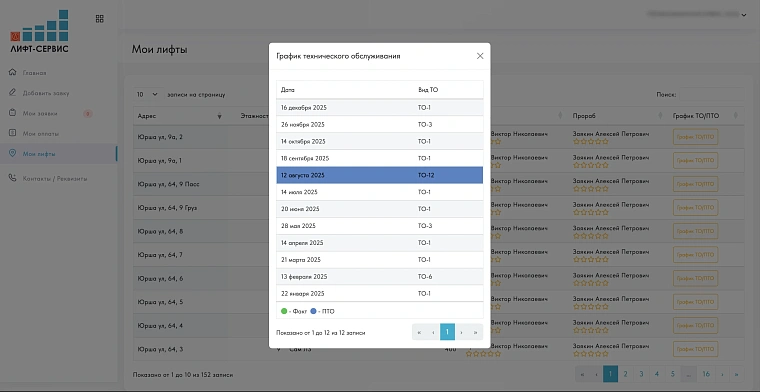Open Мои оплаты in the sidebar

point(41,133)
